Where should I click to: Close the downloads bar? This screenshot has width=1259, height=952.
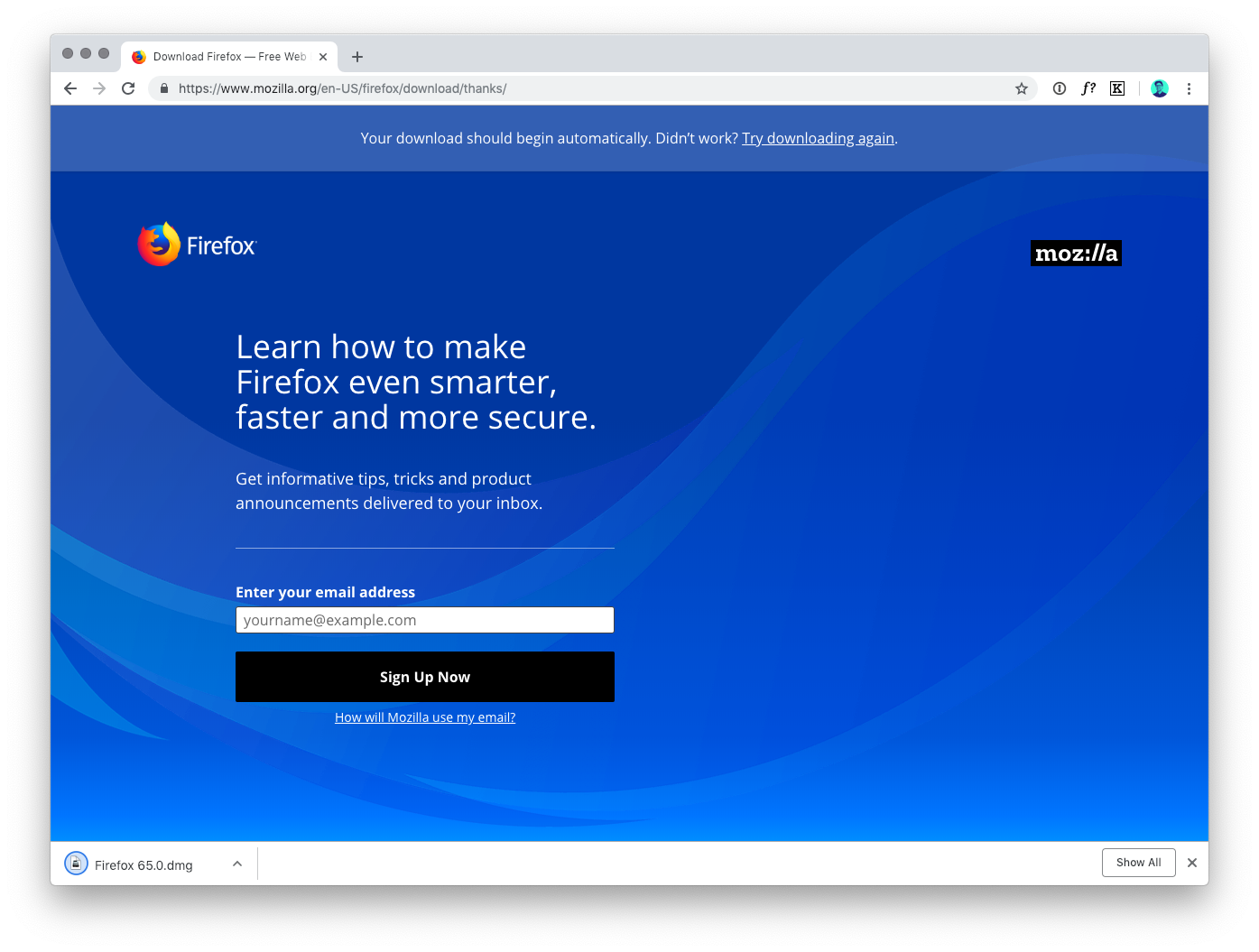click(x=1192, y=863)
